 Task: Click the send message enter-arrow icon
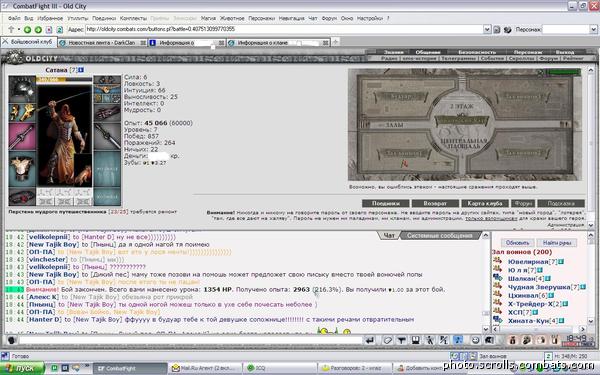[370, 340]
